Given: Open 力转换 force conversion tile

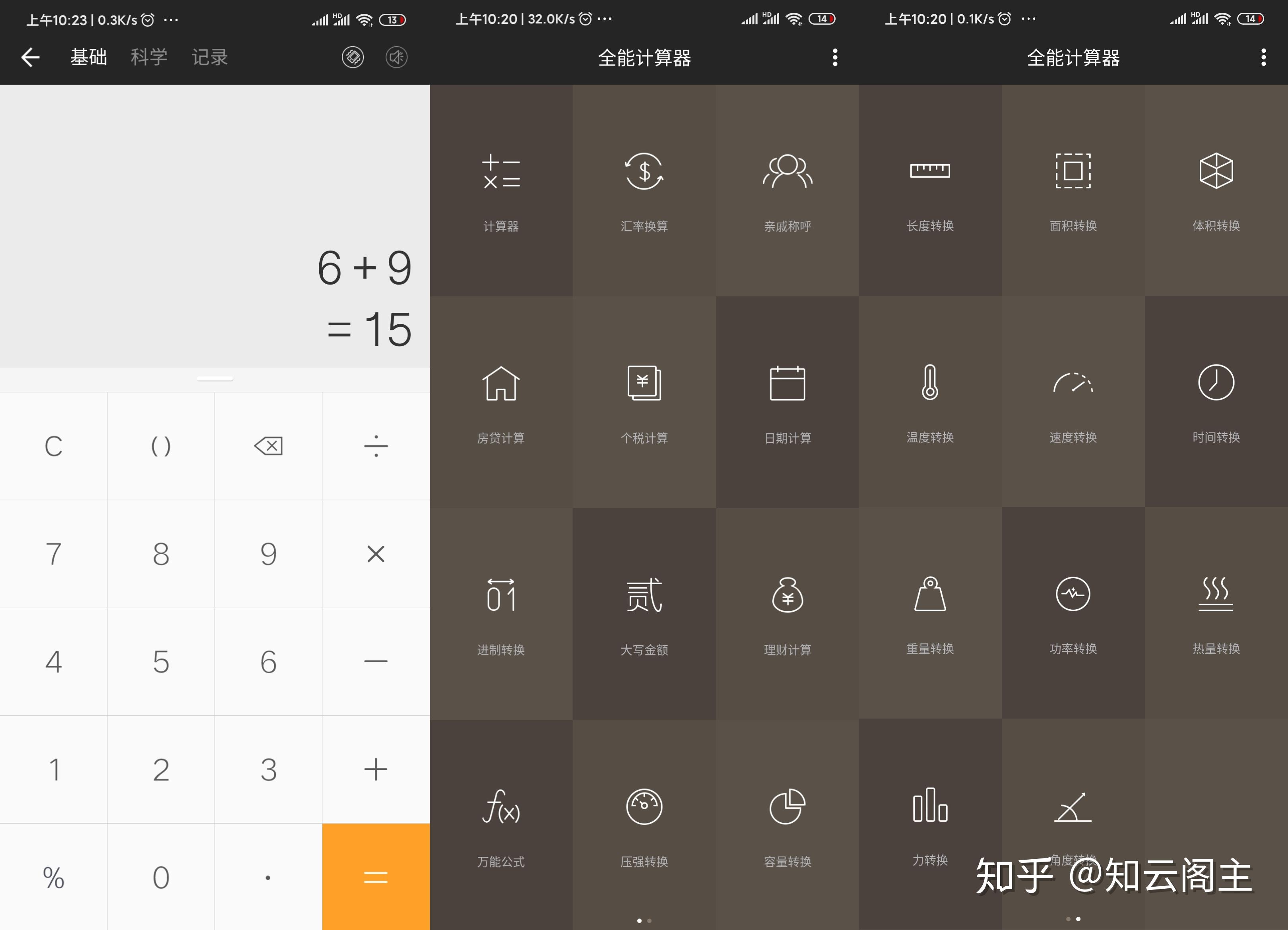Looking at the screenshot, I should (x=930, y=824).
